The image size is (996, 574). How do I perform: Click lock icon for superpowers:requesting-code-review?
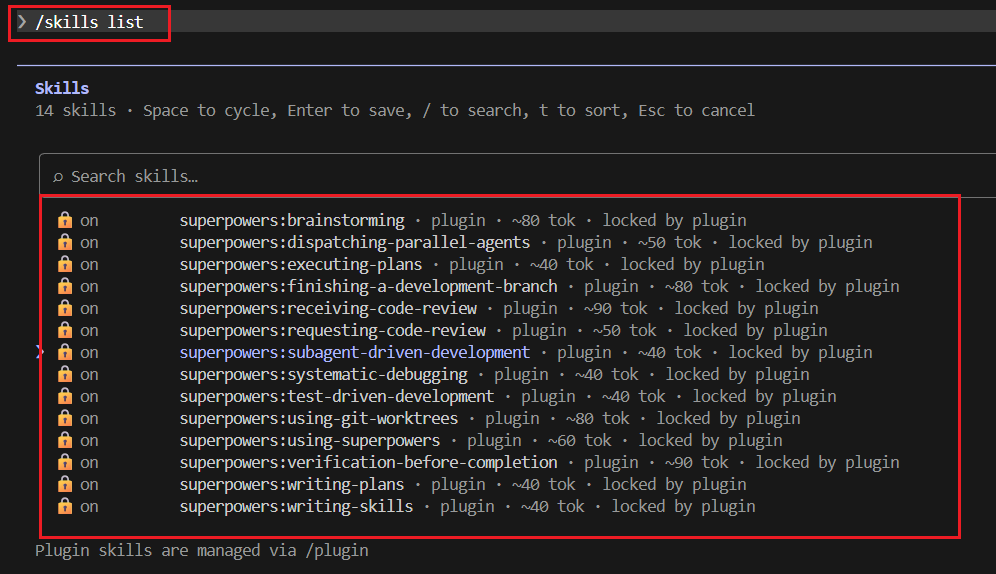point(65,330)
